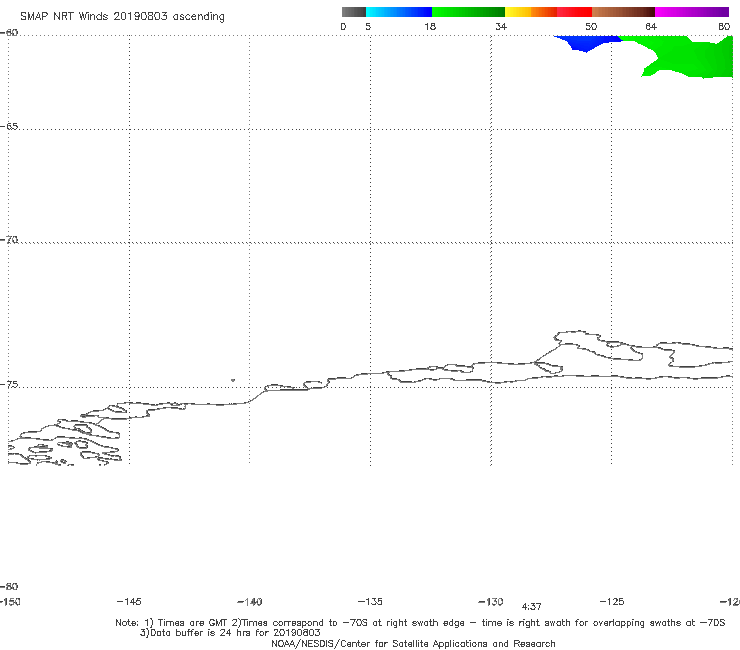Click the longitude label '-140'
740x650 pixels.
[x=250, y=602]
